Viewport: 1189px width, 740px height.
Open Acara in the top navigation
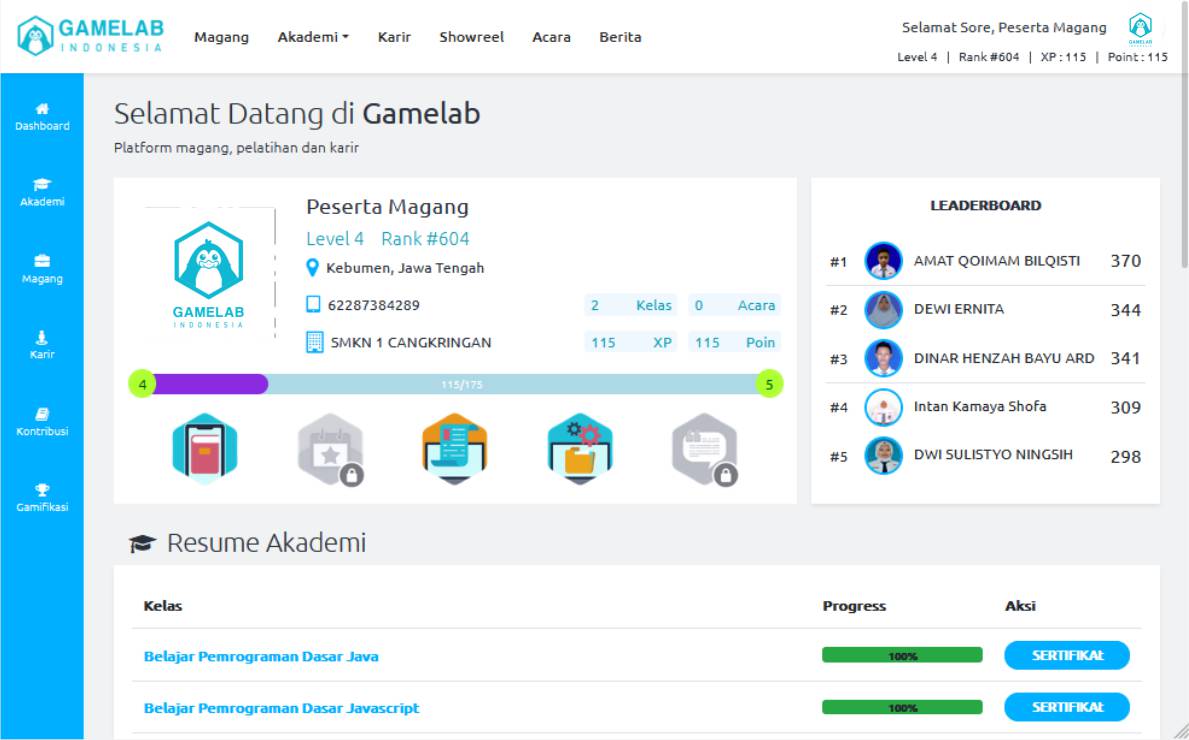pyautogui.click(x=551, y=36)
